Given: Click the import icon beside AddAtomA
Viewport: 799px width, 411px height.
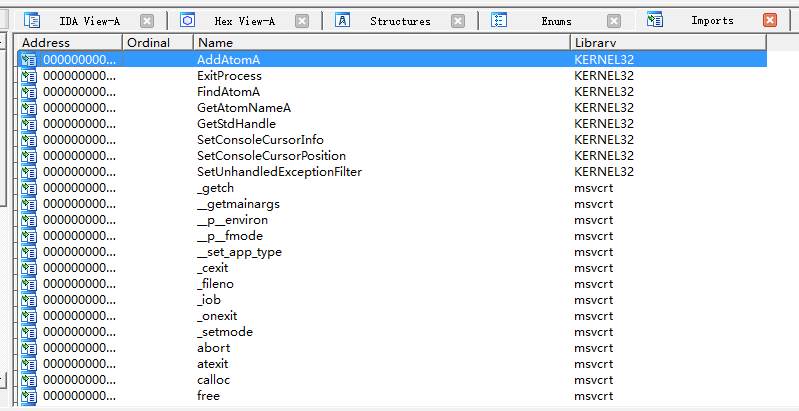Looking at the screenshot, I should click(29, 60).
